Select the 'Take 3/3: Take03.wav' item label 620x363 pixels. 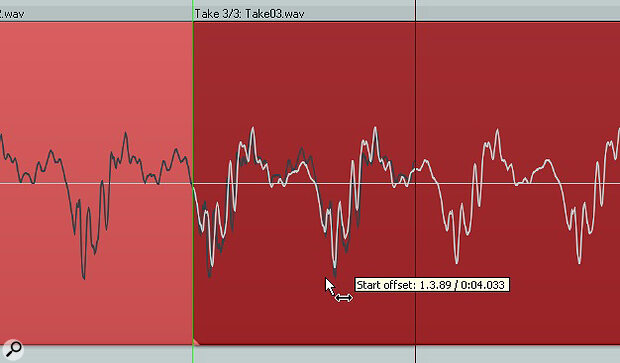[x=250, y=14]
